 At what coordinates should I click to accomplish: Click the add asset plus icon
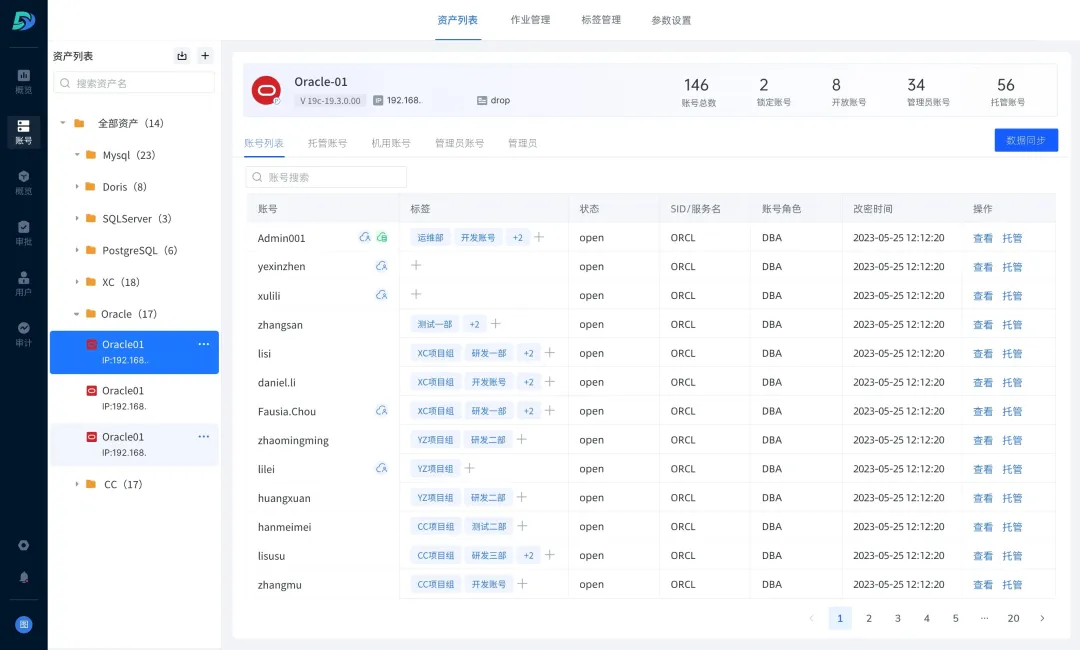(205, 55)
